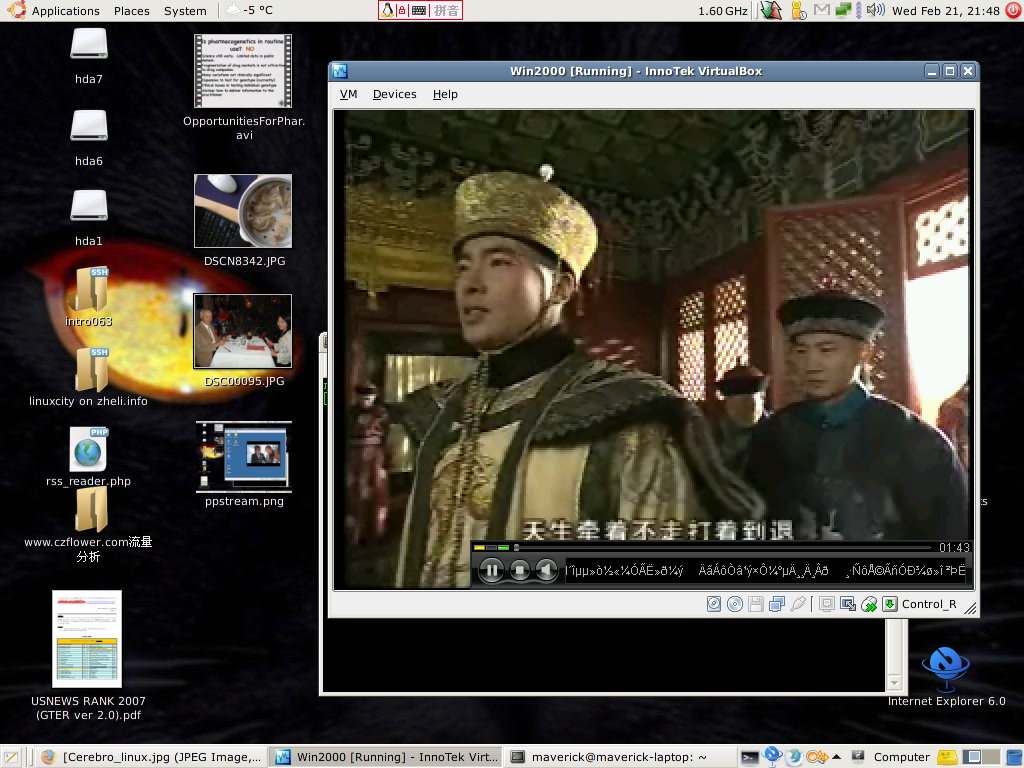Open the Places menu
Image resolution: width=1024 pixels, height=768 pixels.
(131, 10)
